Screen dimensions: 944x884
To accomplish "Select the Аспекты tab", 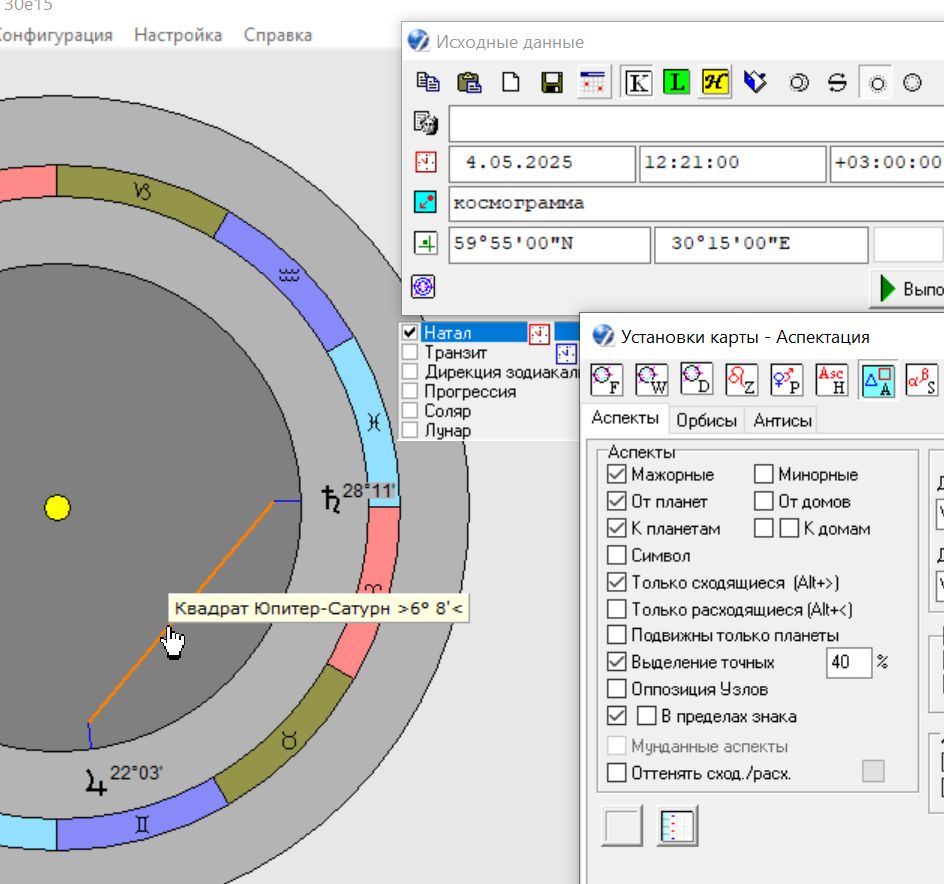I will click(x=625, y=418).
